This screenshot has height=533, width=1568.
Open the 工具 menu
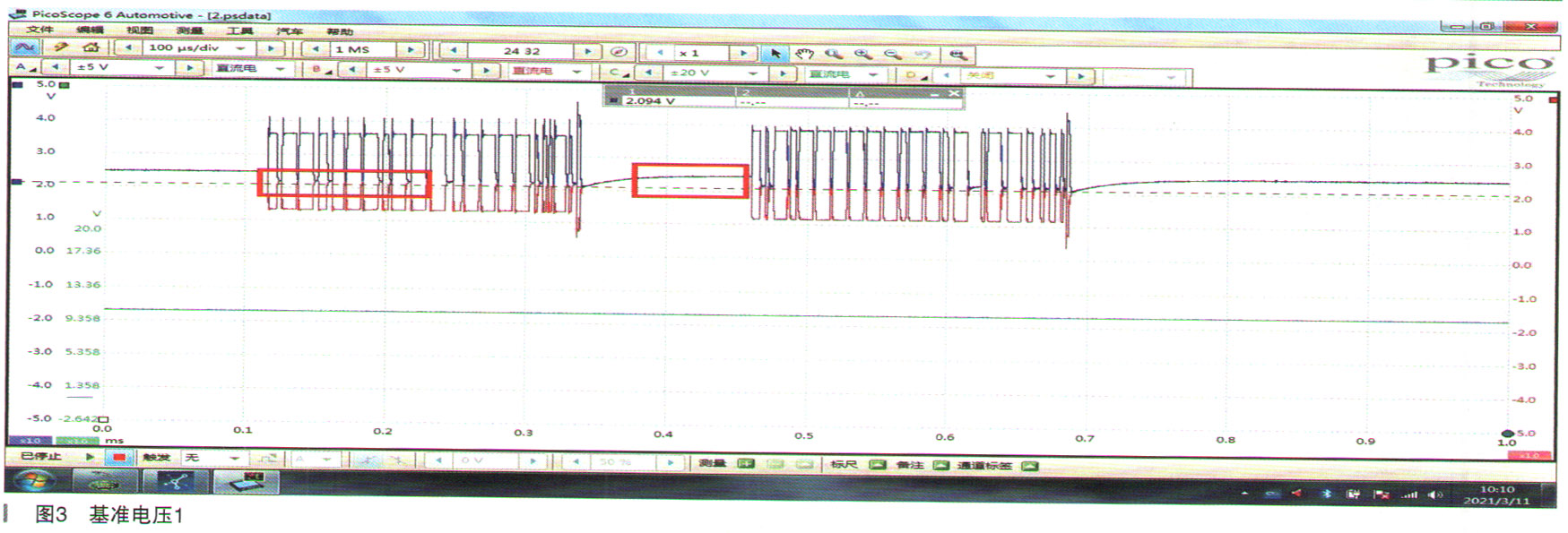coord(239,31)
